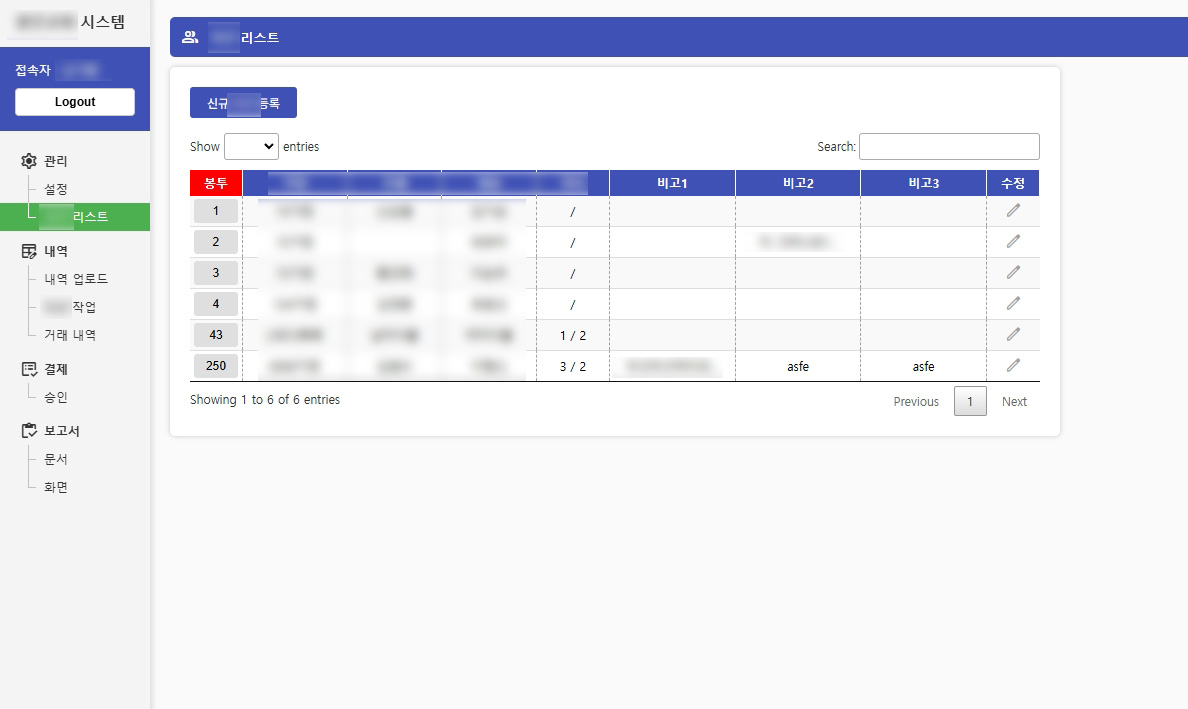
Task: Click the 보고서 section label
Action: [x=61, y=430]
